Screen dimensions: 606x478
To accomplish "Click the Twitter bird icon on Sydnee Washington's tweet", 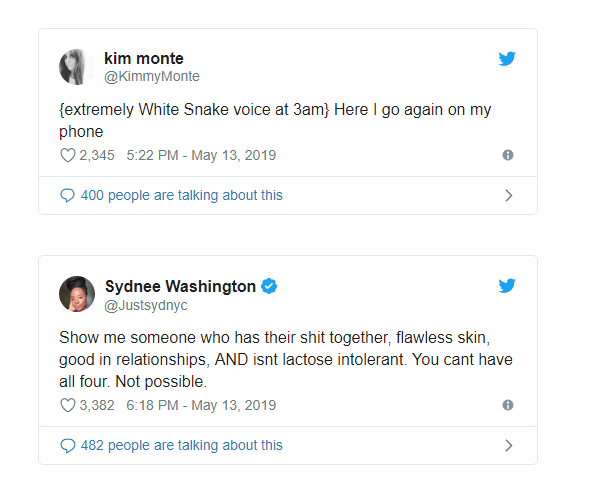I will [507, 286].
